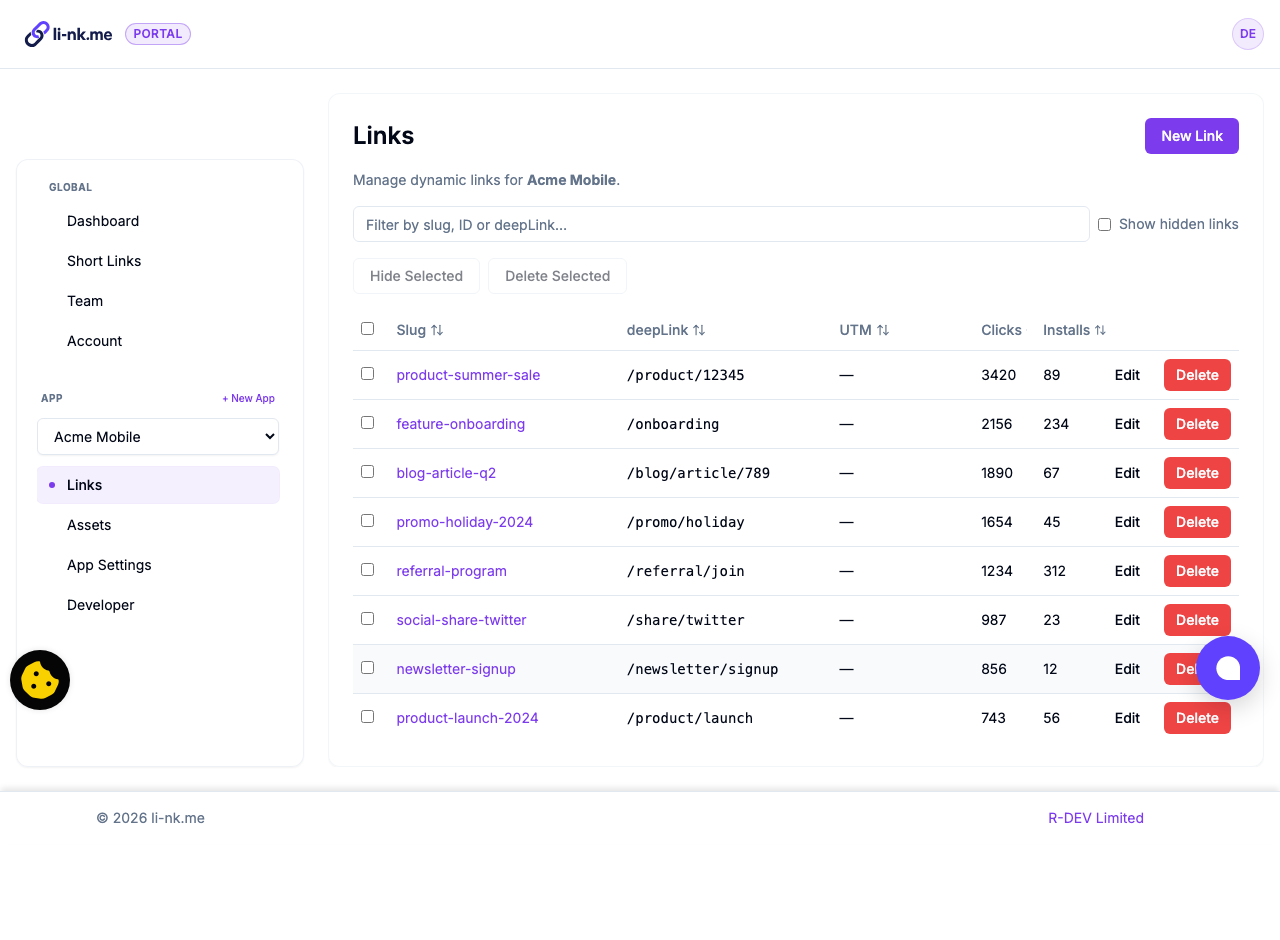Click the /referral/join deepLink value
1280x940 pixels.
point(686,571)
